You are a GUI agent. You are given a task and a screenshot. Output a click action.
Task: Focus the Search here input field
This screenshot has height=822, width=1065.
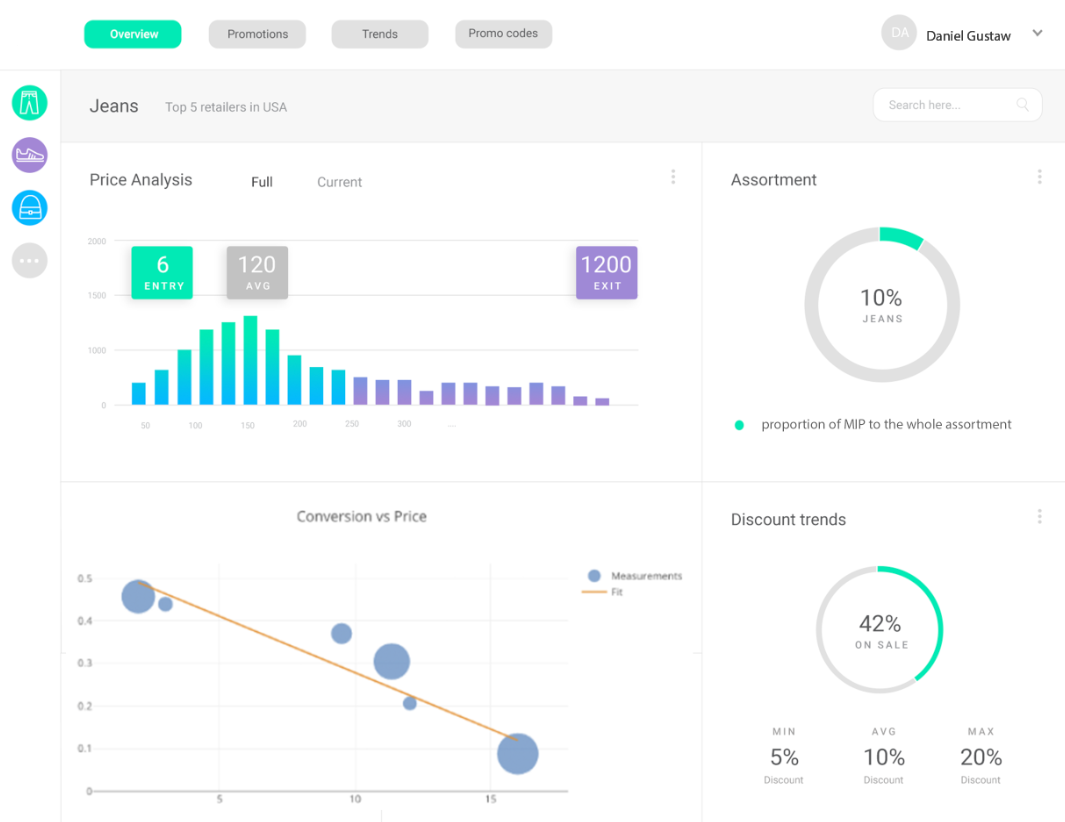(957, 105)
